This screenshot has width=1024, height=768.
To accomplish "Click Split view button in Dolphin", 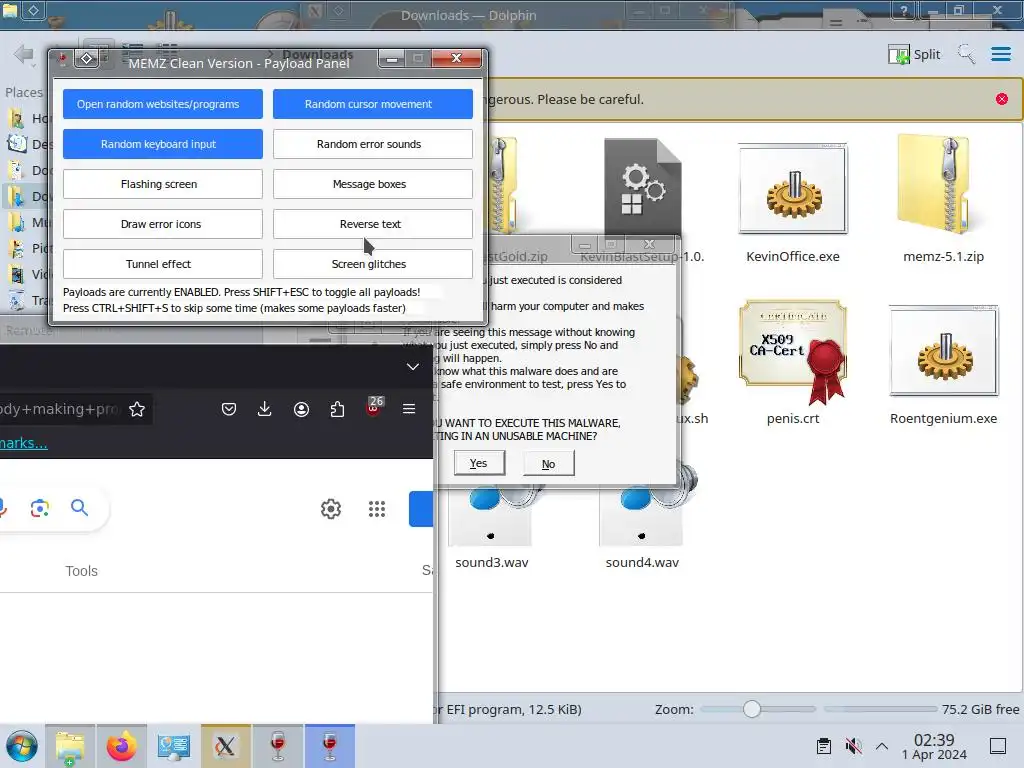I will tap(914, 54).
